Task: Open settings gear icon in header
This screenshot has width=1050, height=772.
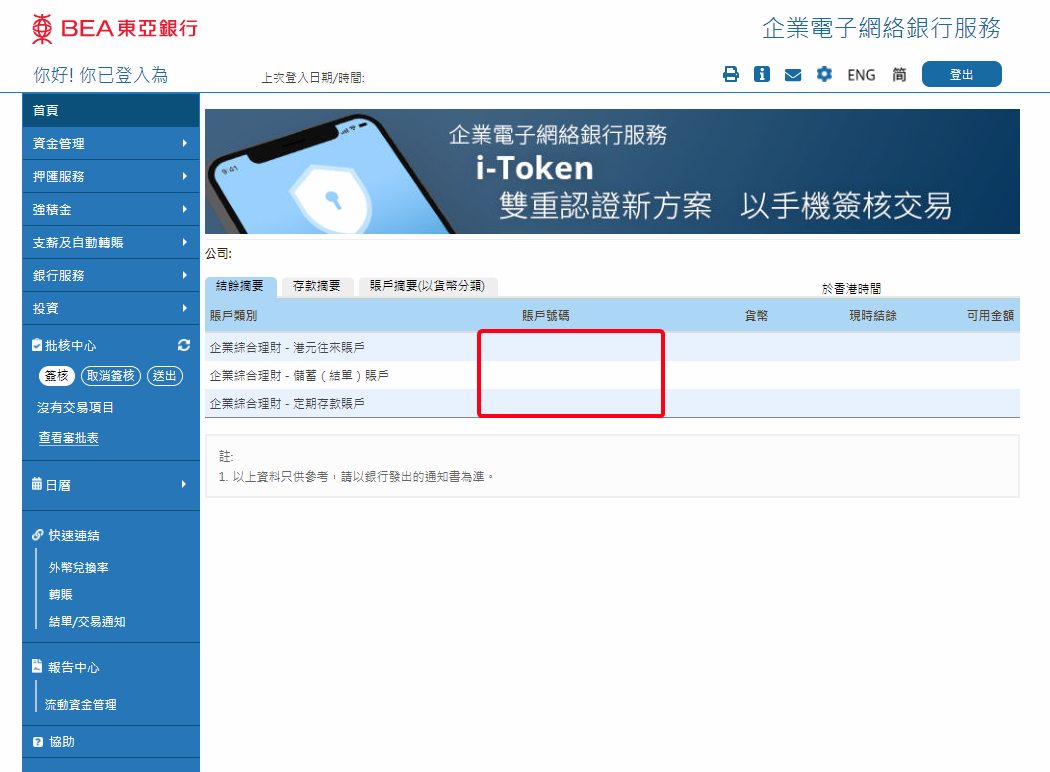Action: [x=824, y=74]
